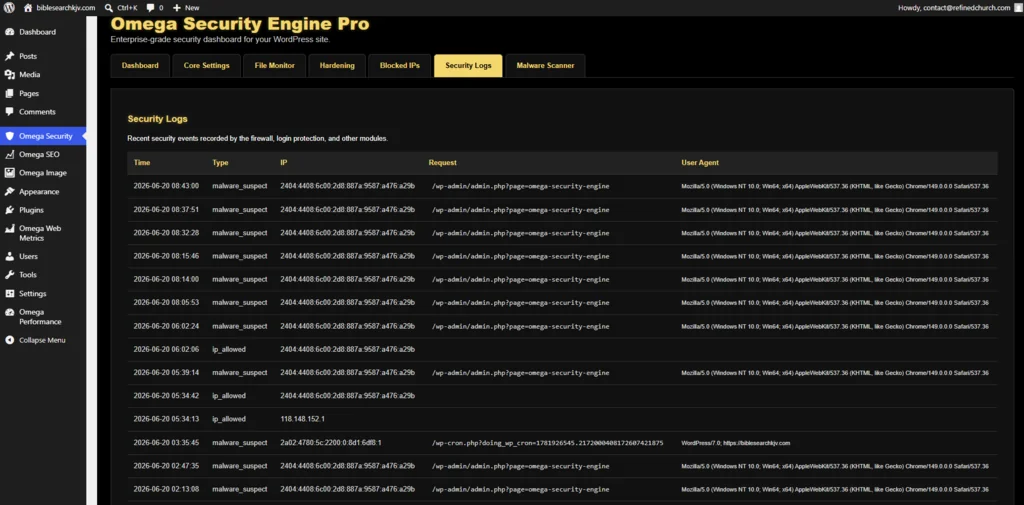Click timestamp 2026-06-20 08:43:00
This screenshot has width=1024, height=505.
(x=167, y=186)
